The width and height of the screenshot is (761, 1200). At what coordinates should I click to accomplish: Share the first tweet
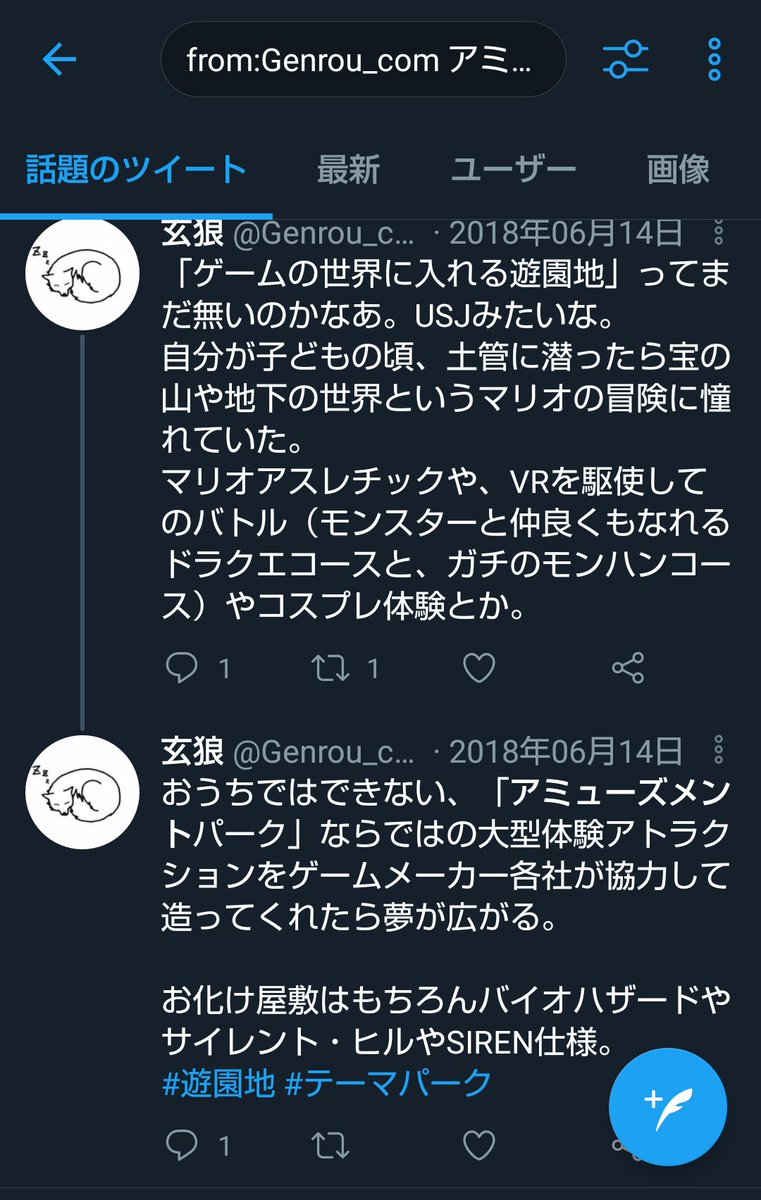coord(627,668)
